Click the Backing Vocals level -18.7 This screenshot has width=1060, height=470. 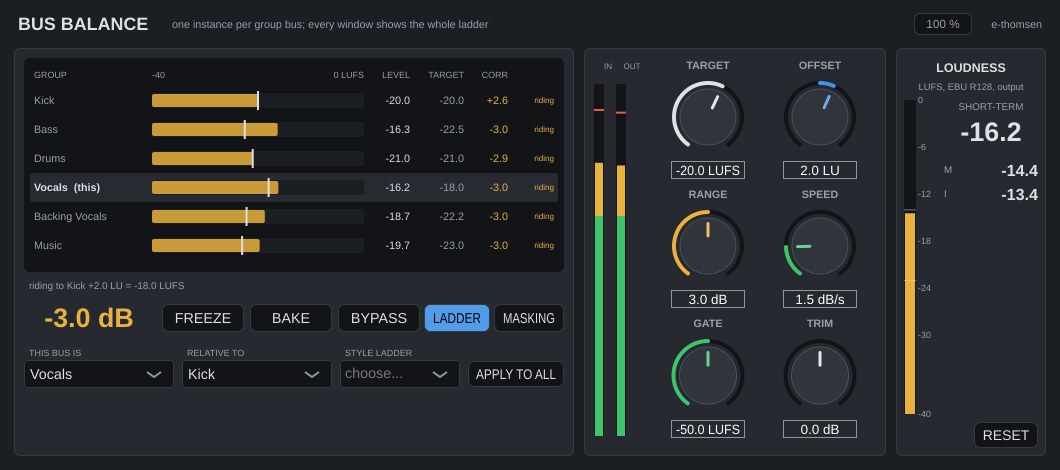click(398, 216)
